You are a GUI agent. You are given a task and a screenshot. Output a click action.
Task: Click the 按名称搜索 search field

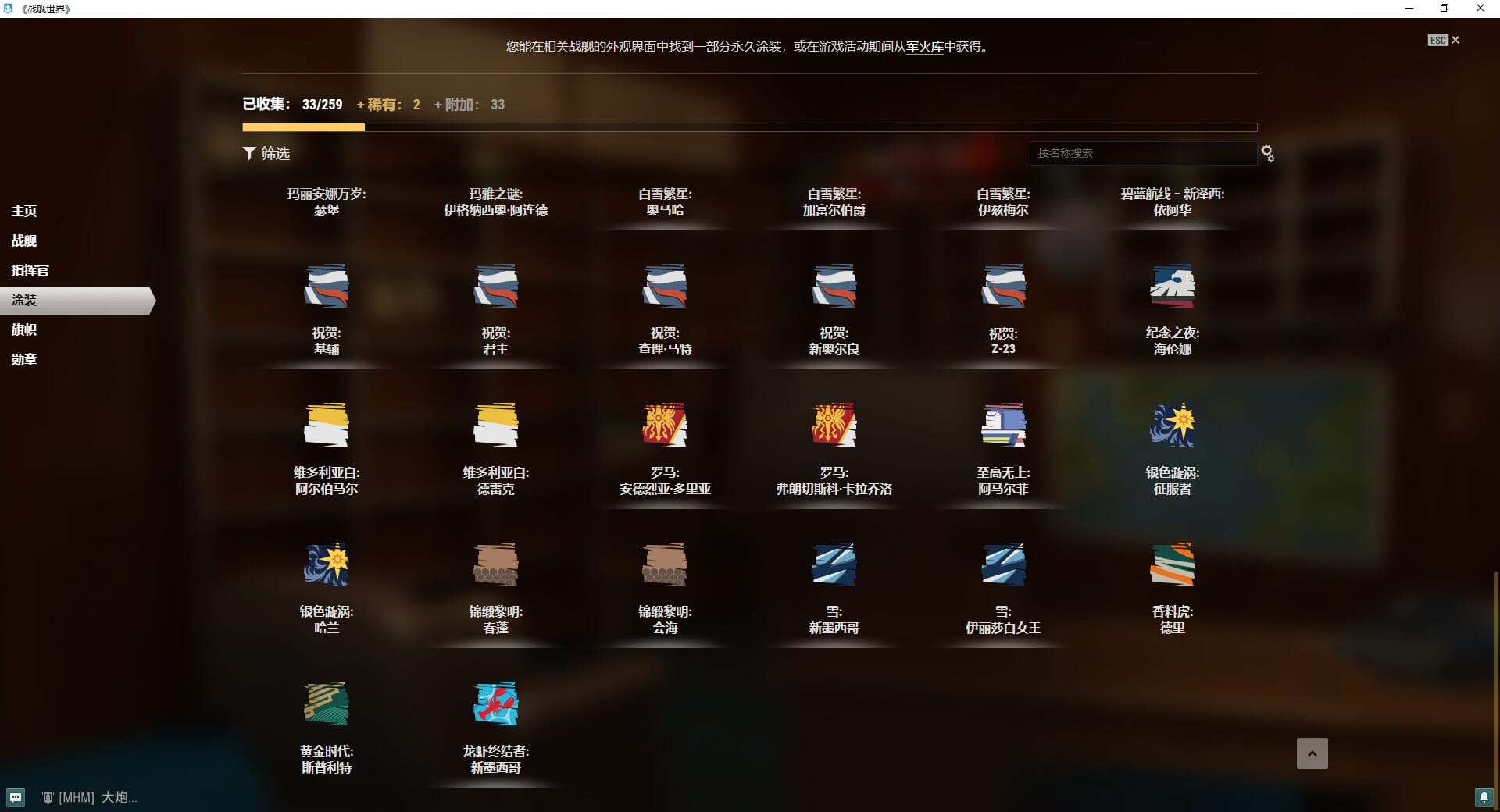1142,153
